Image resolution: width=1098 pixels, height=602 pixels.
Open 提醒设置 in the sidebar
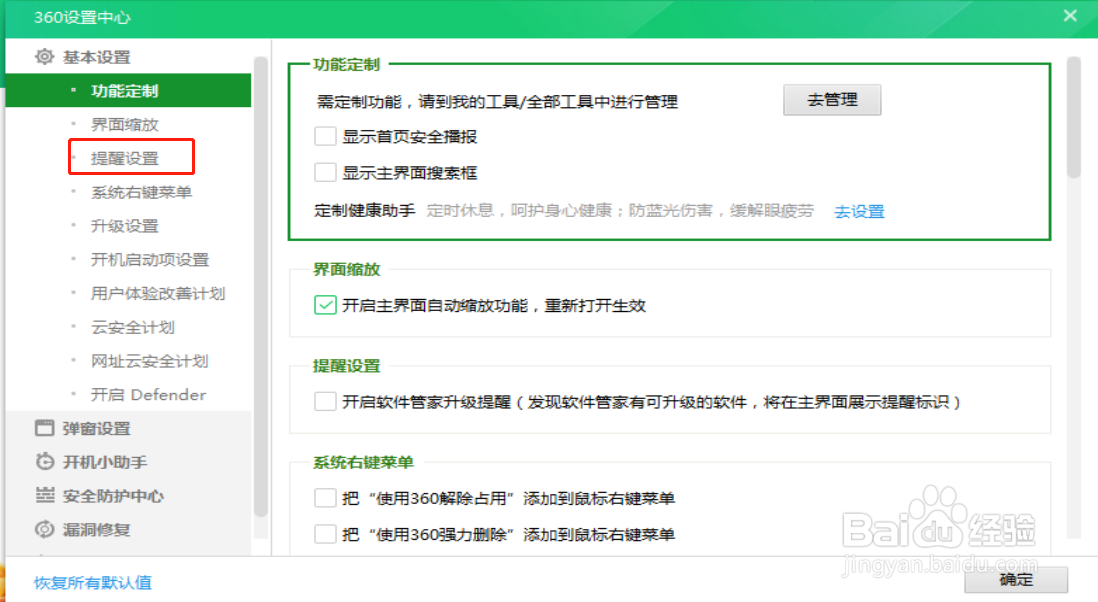(125, 158)
